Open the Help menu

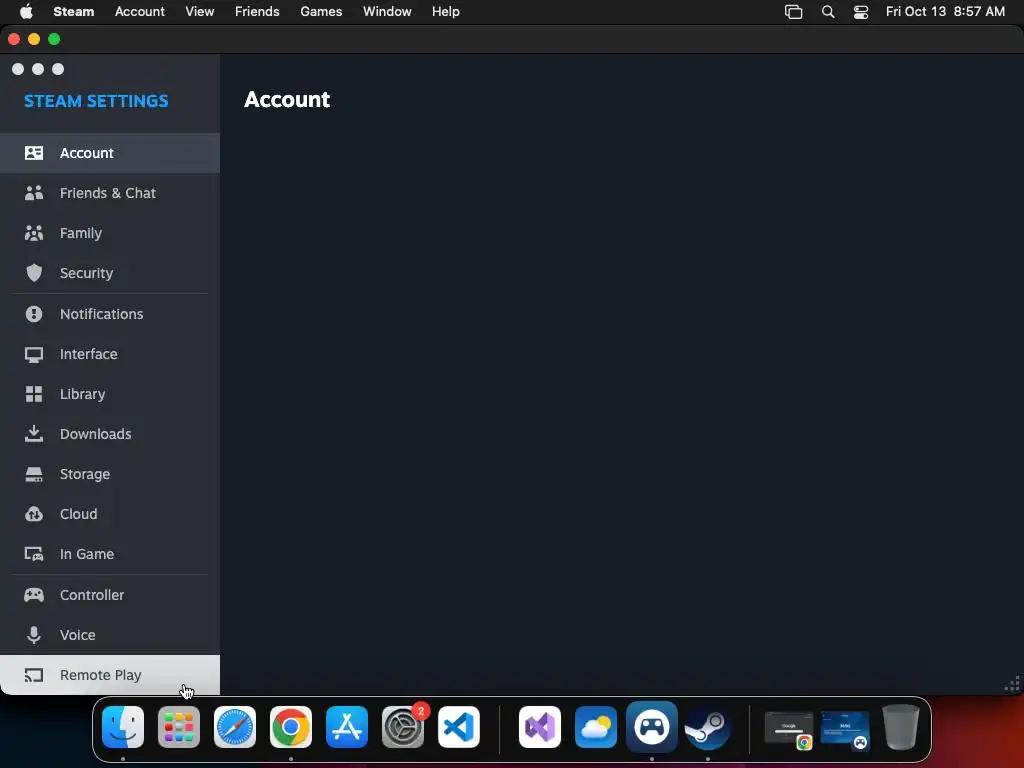(445, 12)
